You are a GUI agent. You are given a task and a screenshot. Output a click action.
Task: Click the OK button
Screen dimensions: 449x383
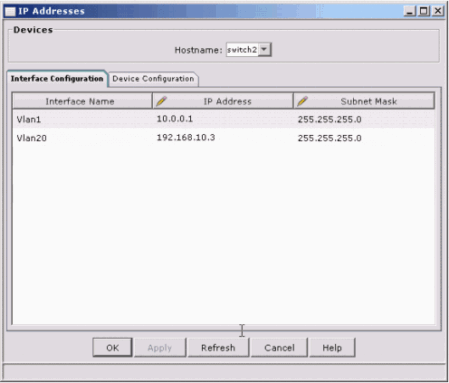[113, 348]
